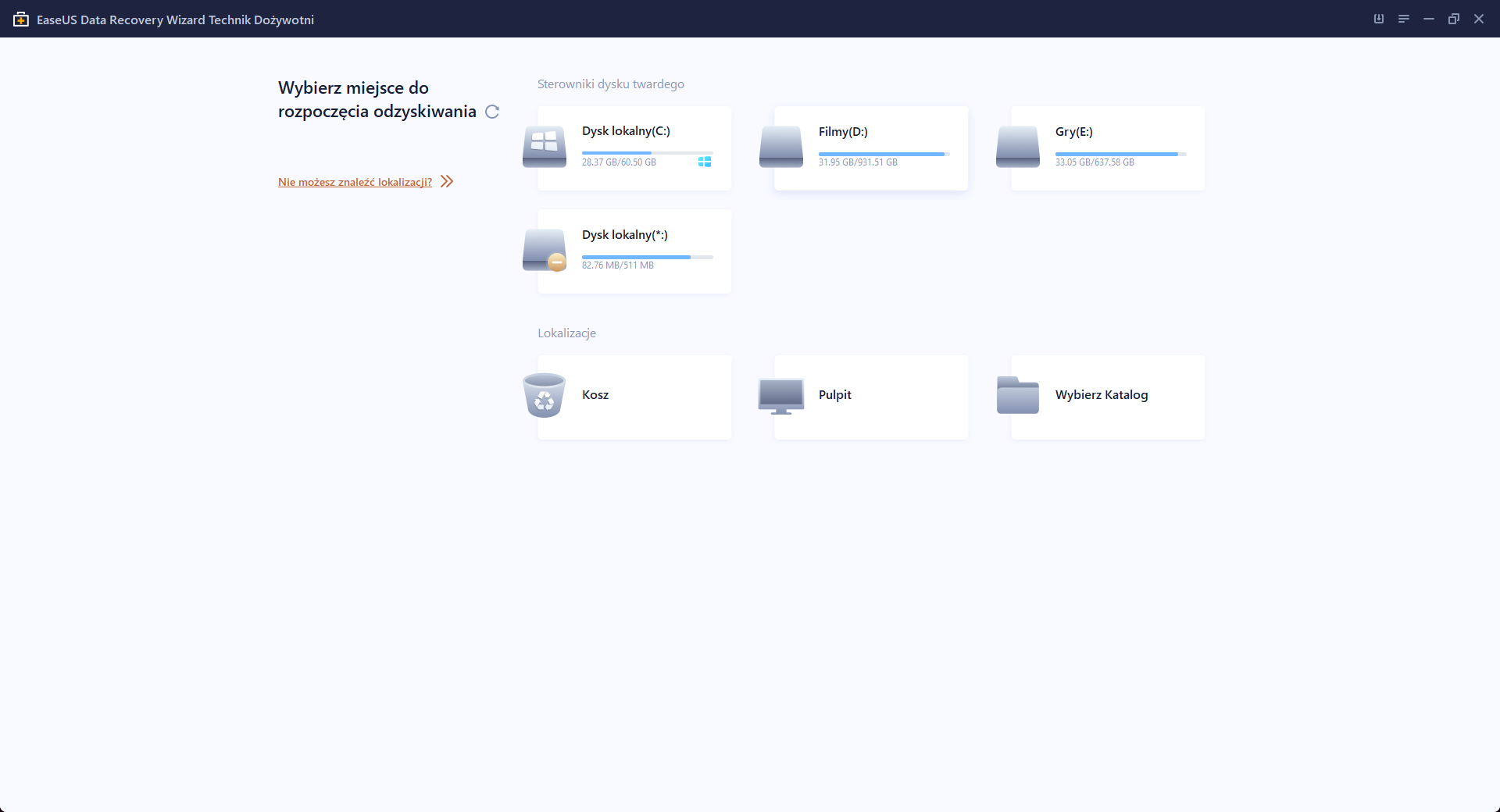Click the '82.76 MB/511 MB' size text

[618, 265]
